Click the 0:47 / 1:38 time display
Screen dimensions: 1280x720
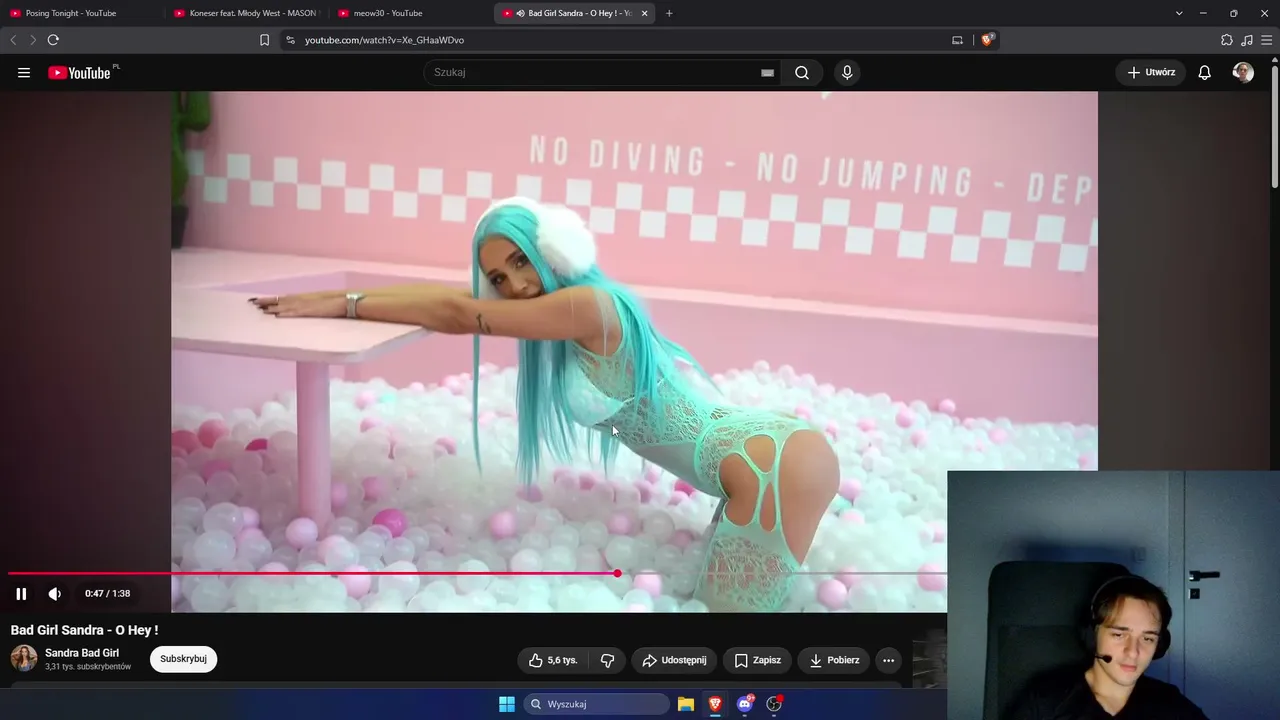click(x=108, y=594)
